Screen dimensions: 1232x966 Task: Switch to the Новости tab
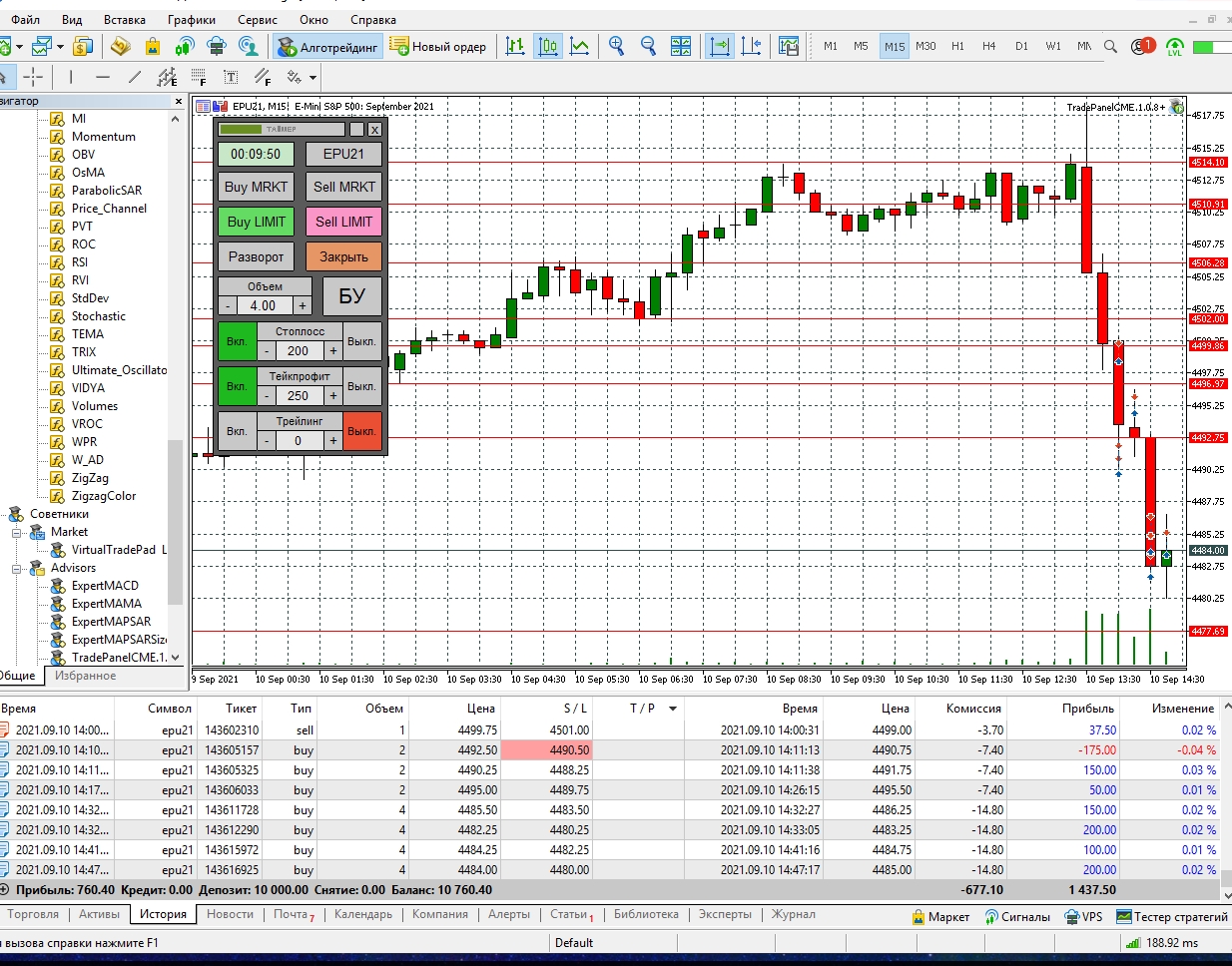(230, 914)
